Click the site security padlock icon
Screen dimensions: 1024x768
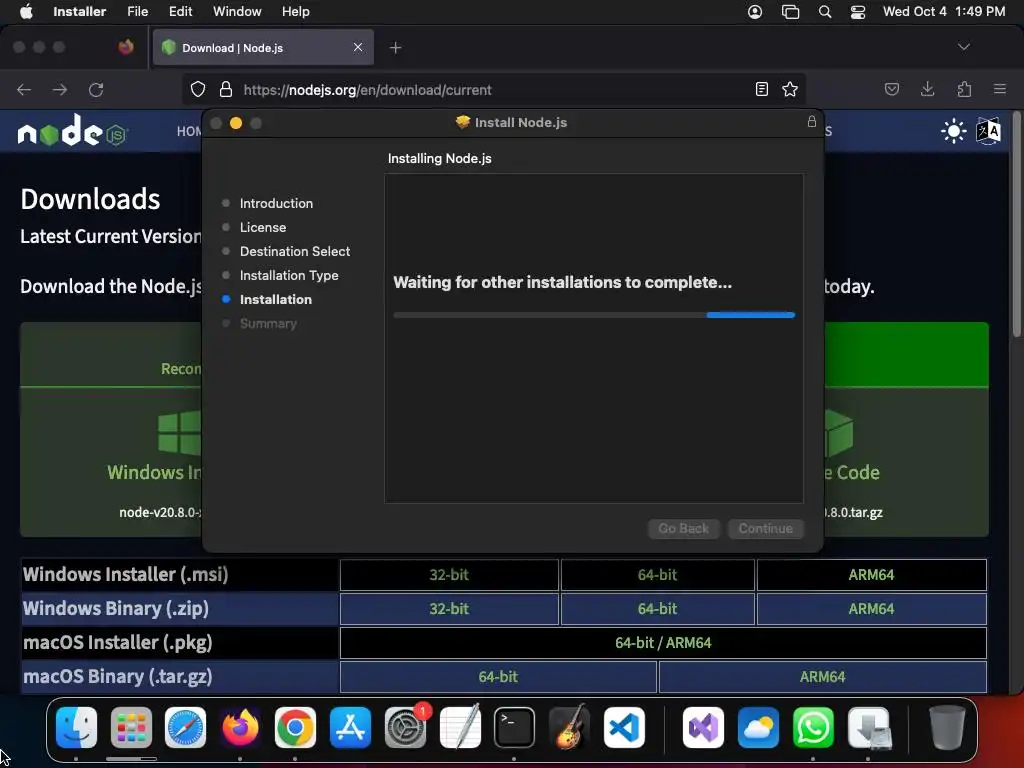225,89
